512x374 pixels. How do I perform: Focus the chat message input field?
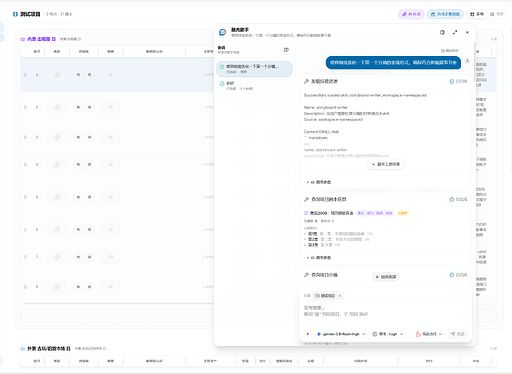pyautogui.click(x=386, y=312)
